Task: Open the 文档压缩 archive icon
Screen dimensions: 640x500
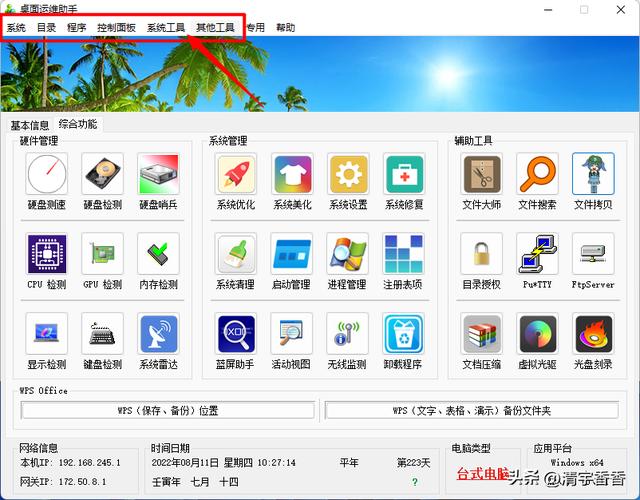Action: [x=482, y=334]
